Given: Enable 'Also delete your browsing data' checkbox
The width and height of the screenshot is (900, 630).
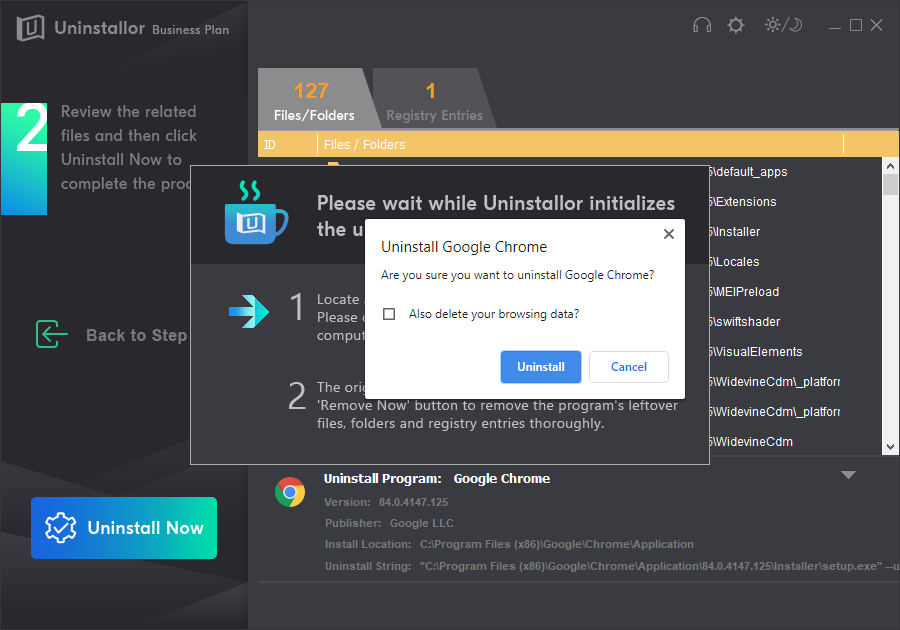Looking at the screenshot, I should coord(389,314).
